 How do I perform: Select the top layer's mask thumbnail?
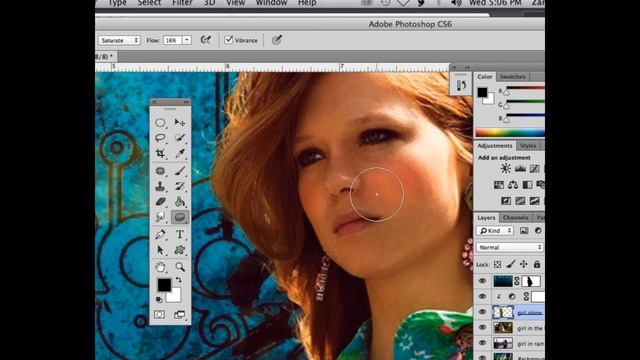[x=531, y=281]
